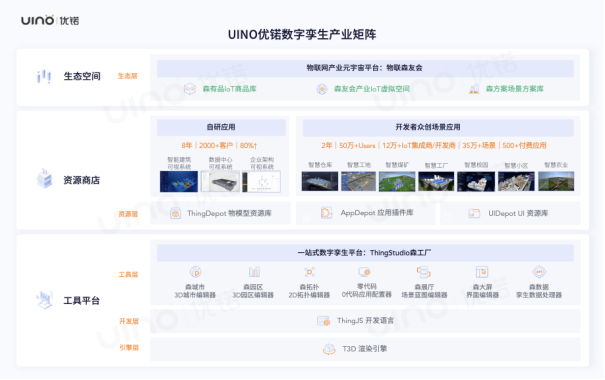This screenshot has width=605, height=380.
Task: Click the AppDepot 应用插件库 icon
Action: [326, 213]
